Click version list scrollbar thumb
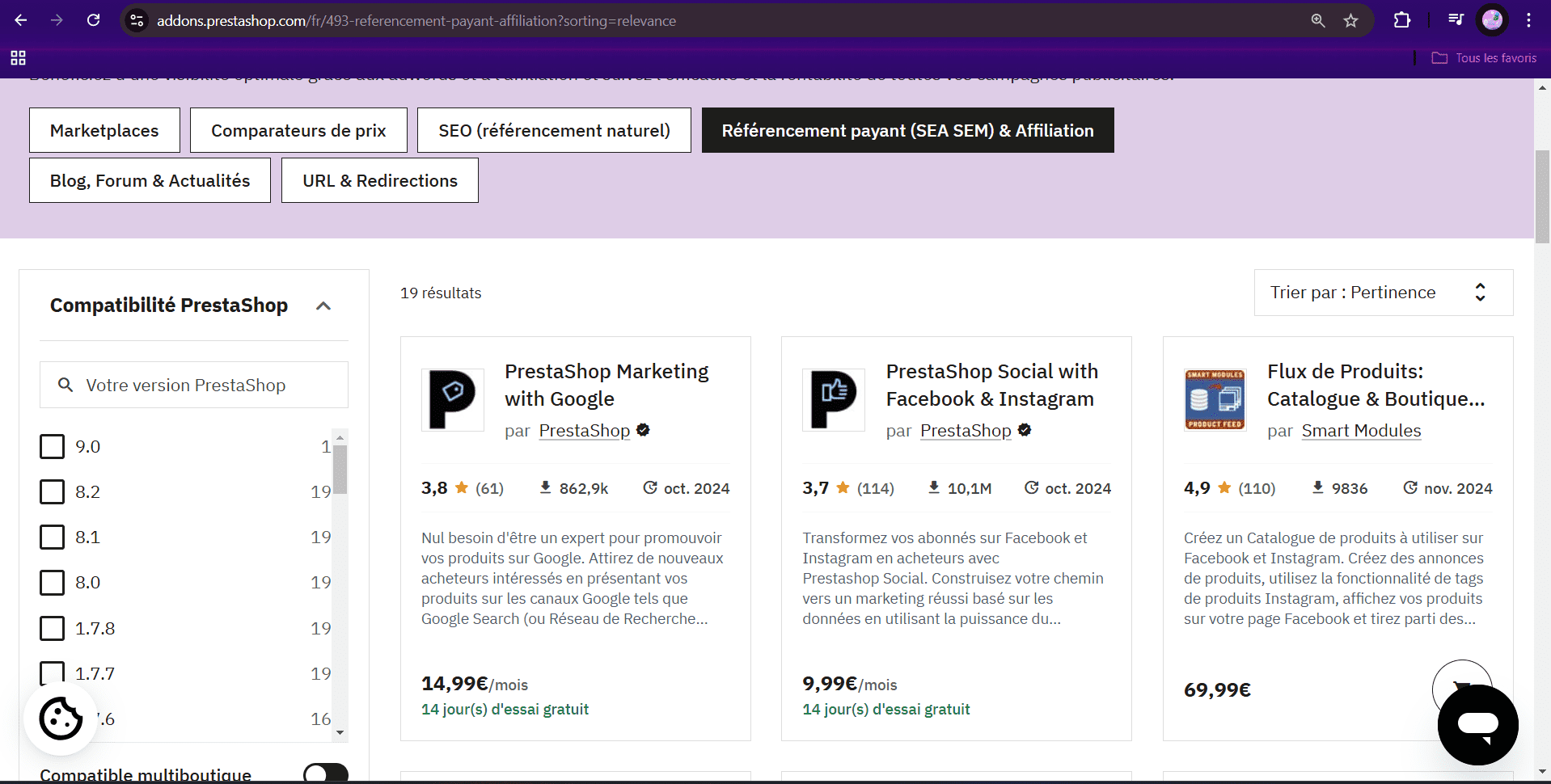 pyautogui.click(x=340, y=469)
